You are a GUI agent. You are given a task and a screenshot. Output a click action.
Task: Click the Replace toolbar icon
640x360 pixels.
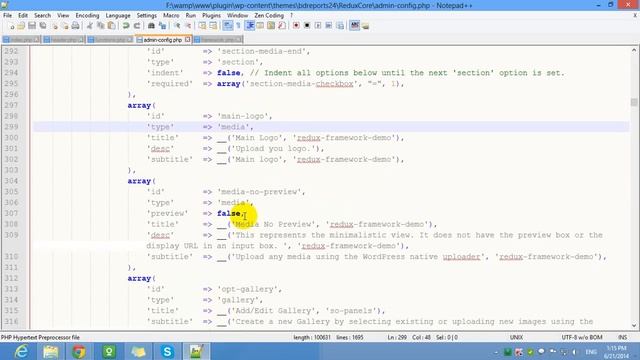pos(162,26)
